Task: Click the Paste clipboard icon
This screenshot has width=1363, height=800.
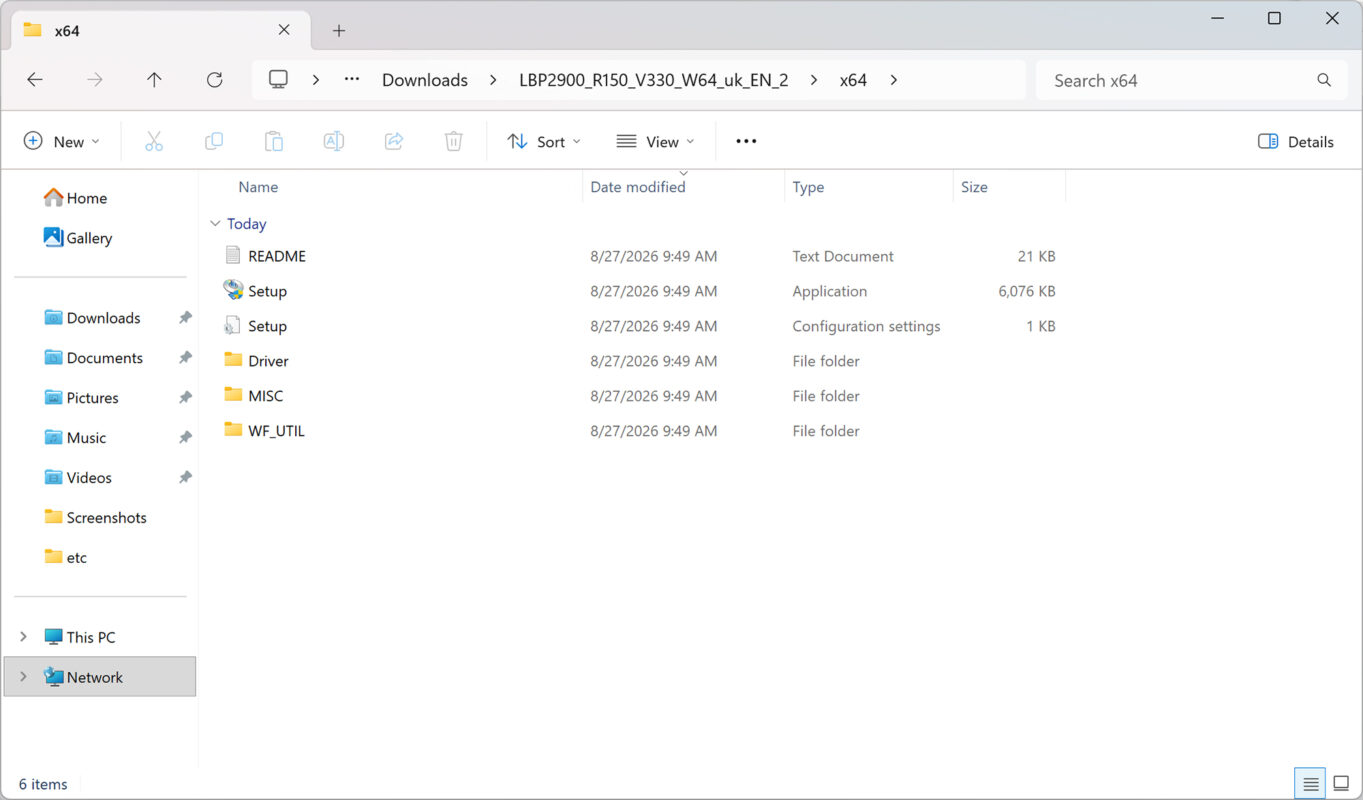Action: click(274, 142)
